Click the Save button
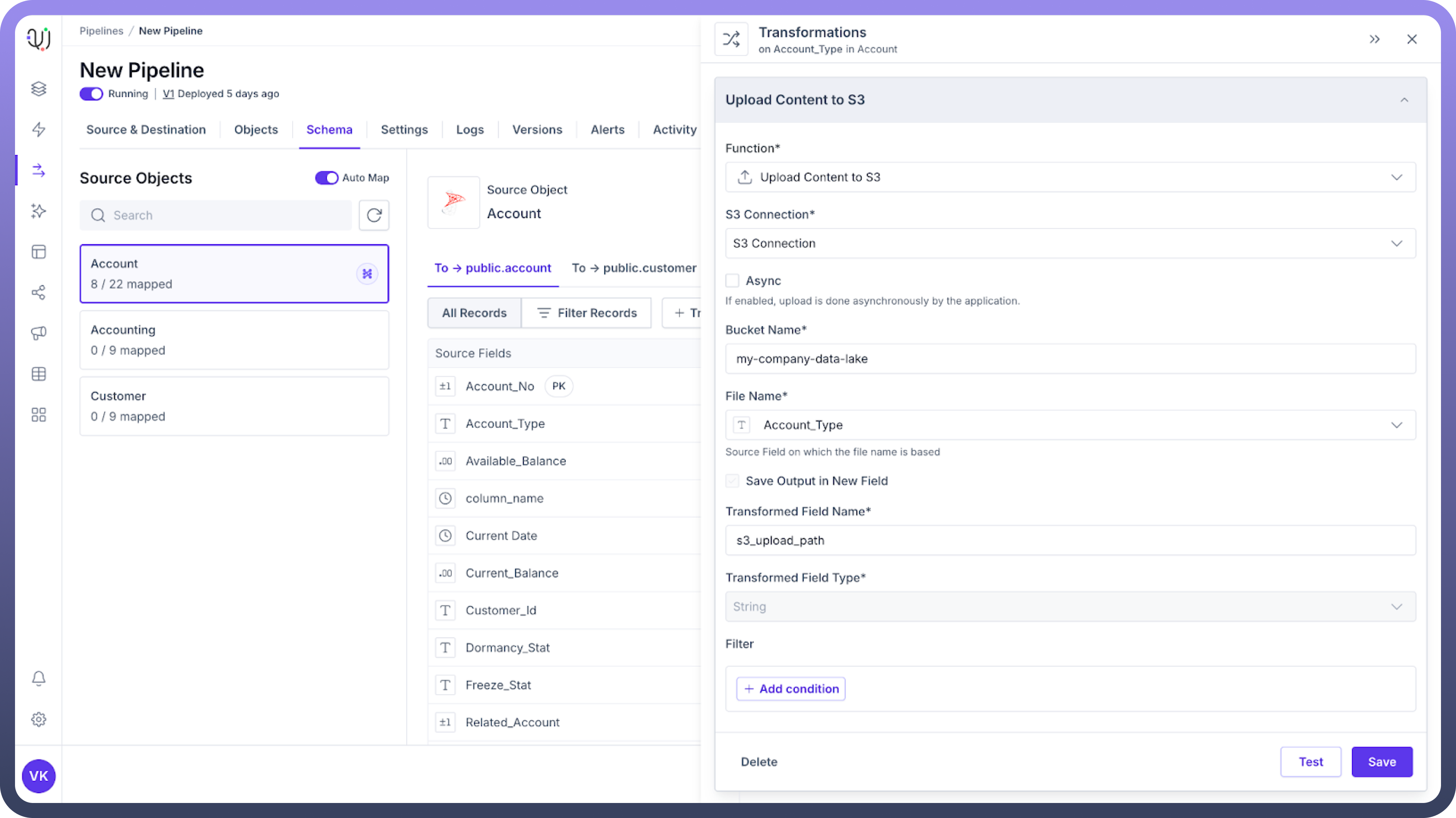 click(1381, 761)
